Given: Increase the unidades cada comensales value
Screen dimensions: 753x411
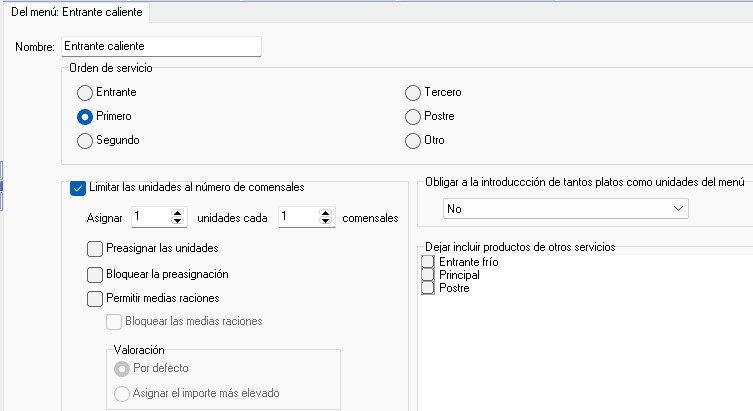Looking at the screenshot, I should pyautogui.click(x=326, y=214).
